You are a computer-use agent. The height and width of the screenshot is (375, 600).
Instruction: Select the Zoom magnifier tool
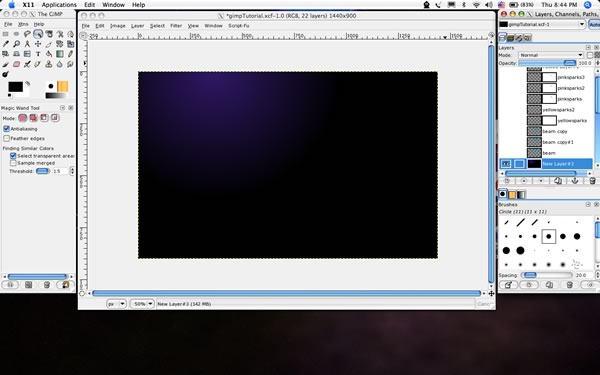(16, 44)
